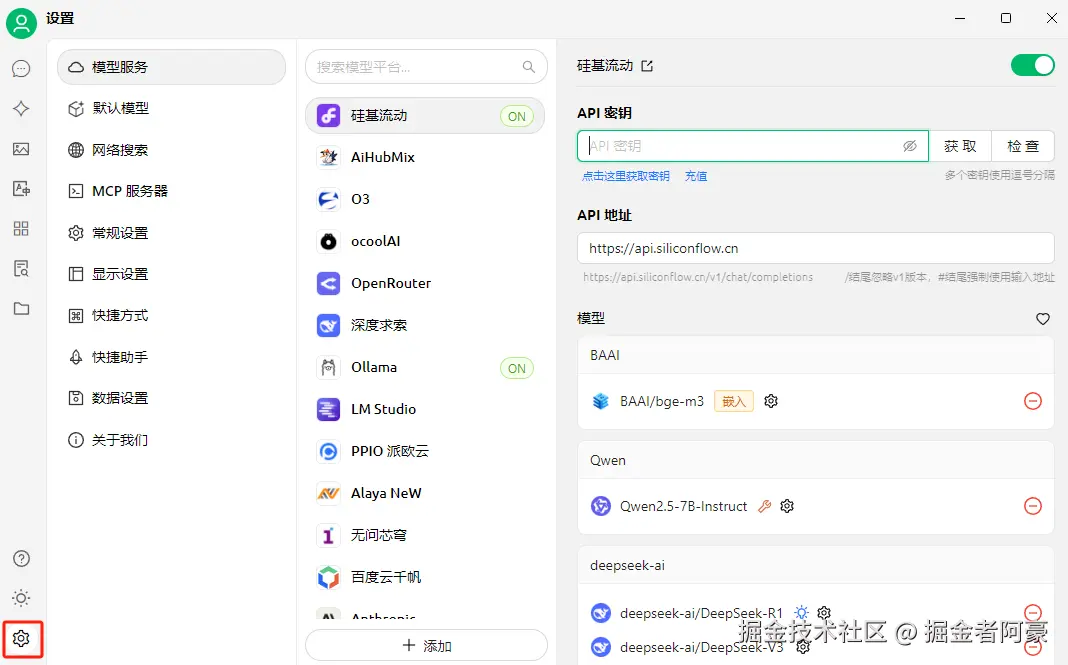Open the translate sidebar icon
Screen dimensions: 1068x665
tap(21, 189)
